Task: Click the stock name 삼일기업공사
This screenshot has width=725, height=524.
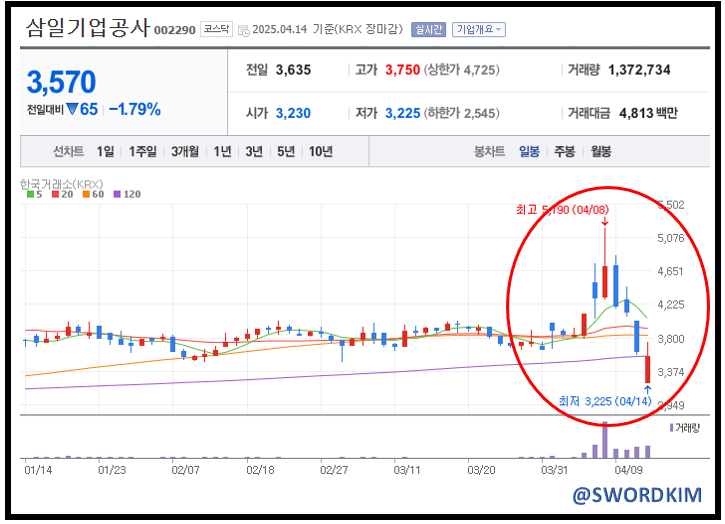Action: pos(88,28)
